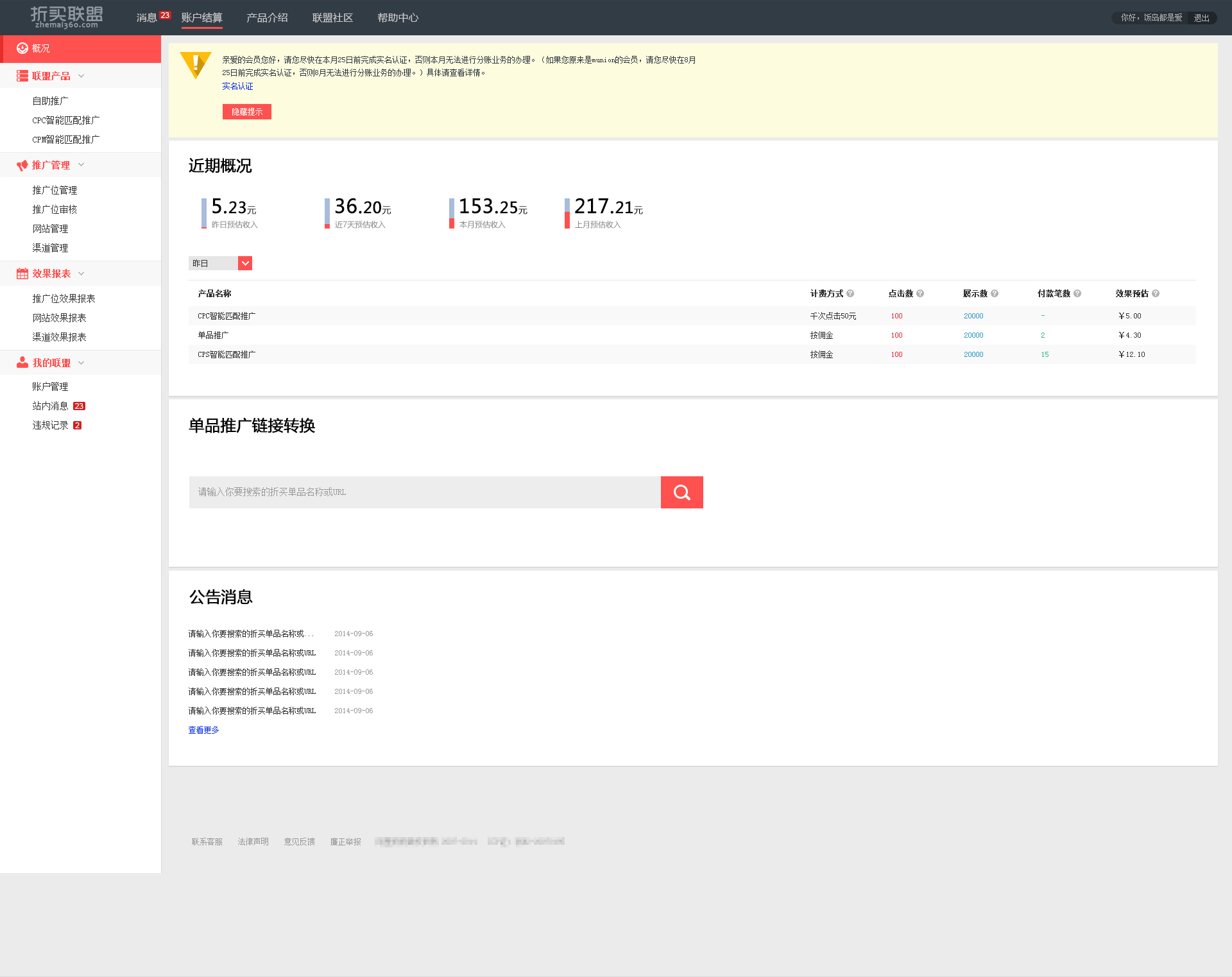Open the 昨日 date range dropdown
The width and height of the screenshot is (1232, 977).
[245, 263]
